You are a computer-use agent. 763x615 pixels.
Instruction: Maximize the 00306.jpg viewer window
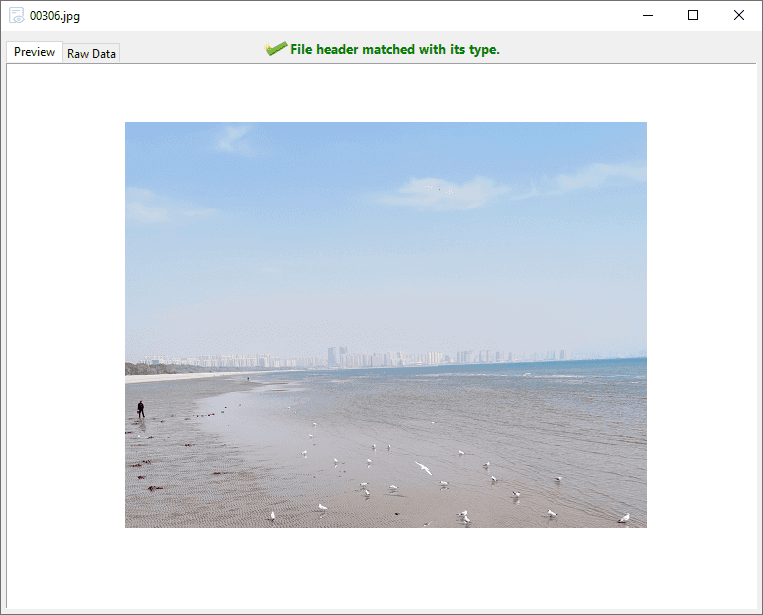click(693, 15)
